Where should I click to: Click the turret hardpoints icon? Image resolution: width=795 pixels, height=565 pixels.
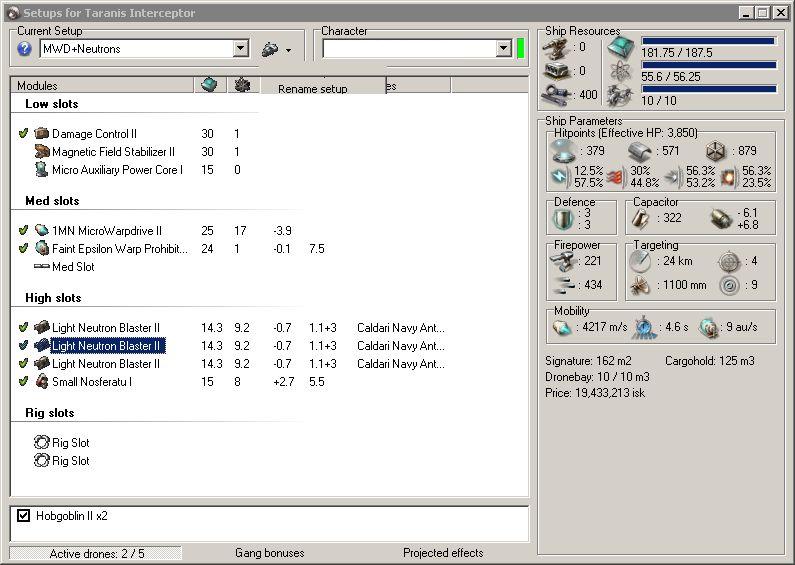557,48
